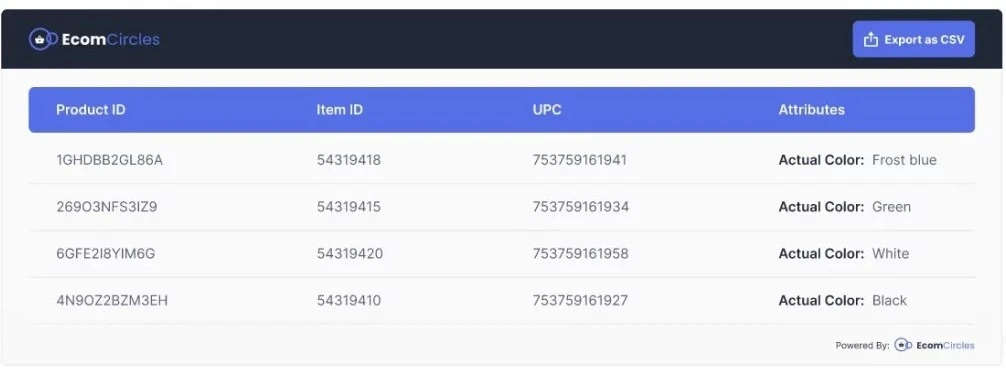Click product ID 1GHDBB2GL86A
Image resolution: width=1006 pixels, height=372 pixels.
110,160
